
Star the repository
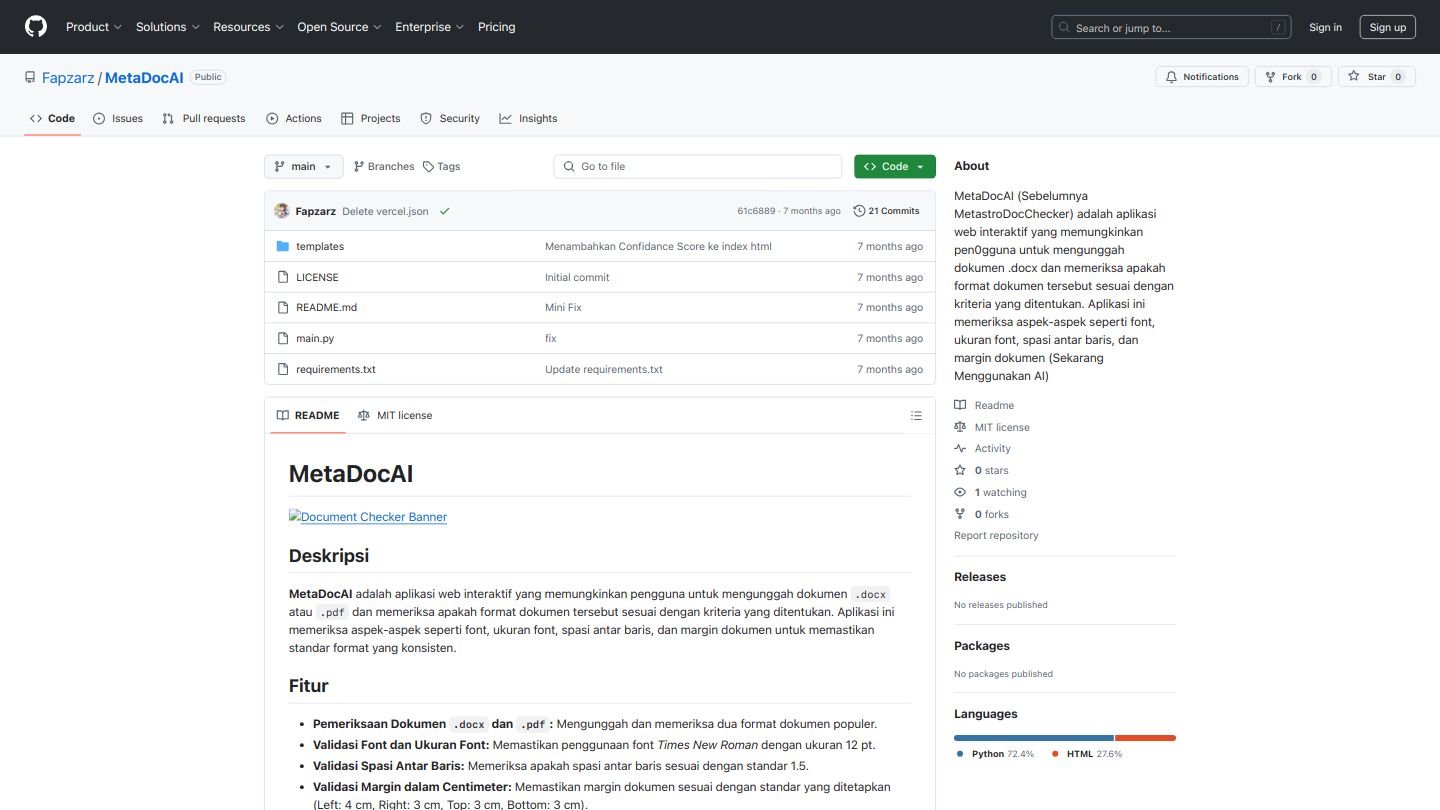click(x=1378, y=77)
